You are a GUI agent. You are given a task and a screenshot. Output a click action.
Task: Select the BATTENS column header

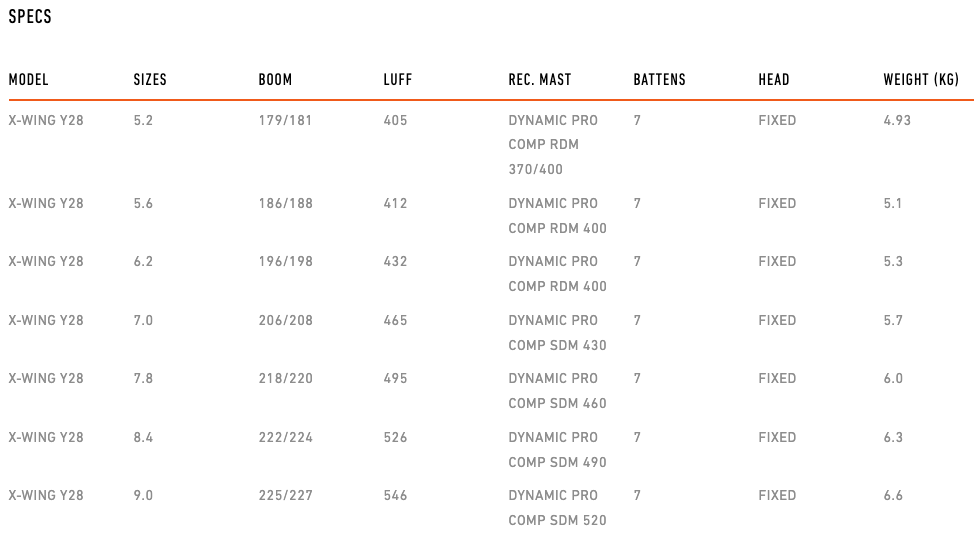tap(659, 80)
